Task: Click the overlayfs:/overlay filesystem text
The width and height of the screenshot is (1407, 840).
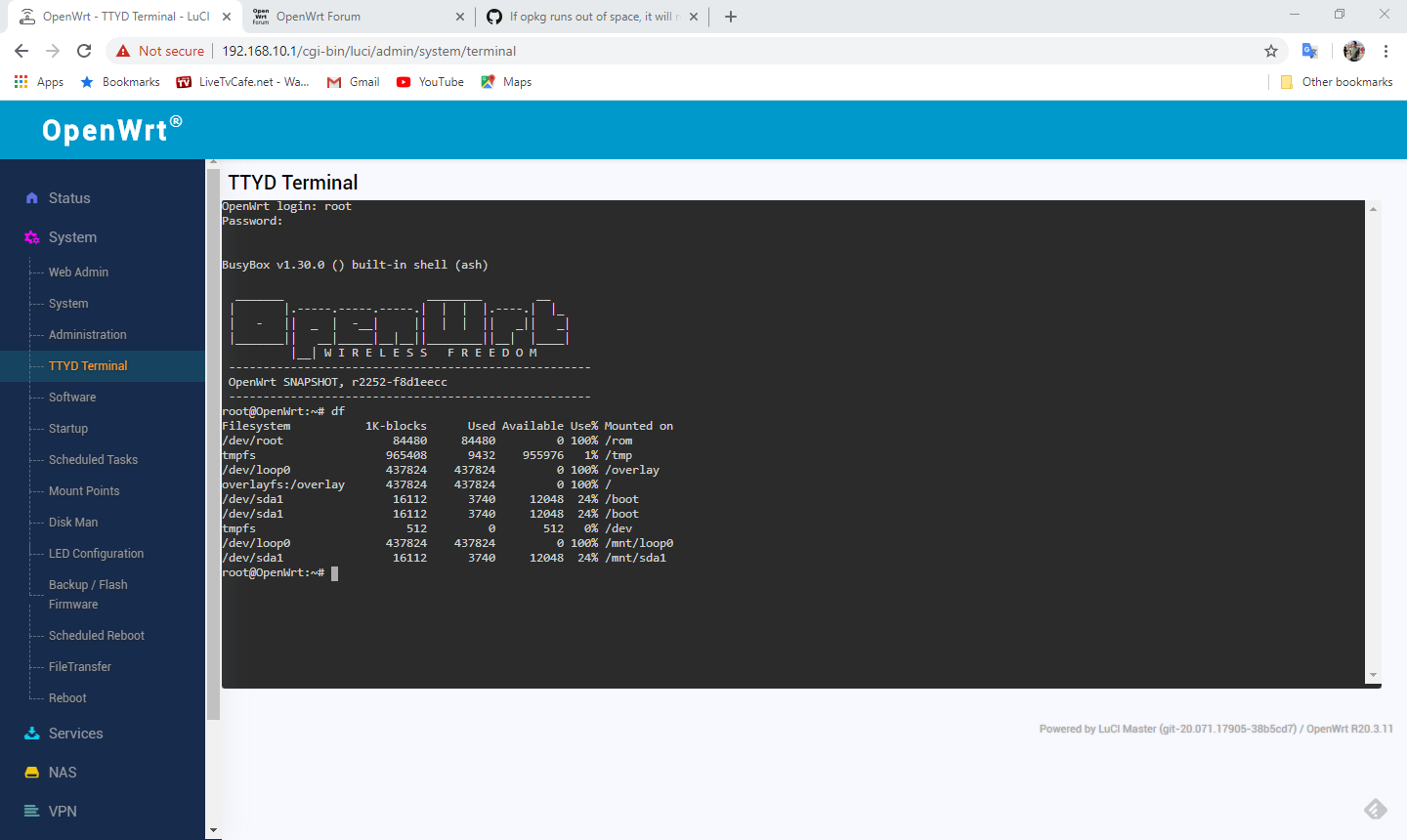Action: (283, 484)
